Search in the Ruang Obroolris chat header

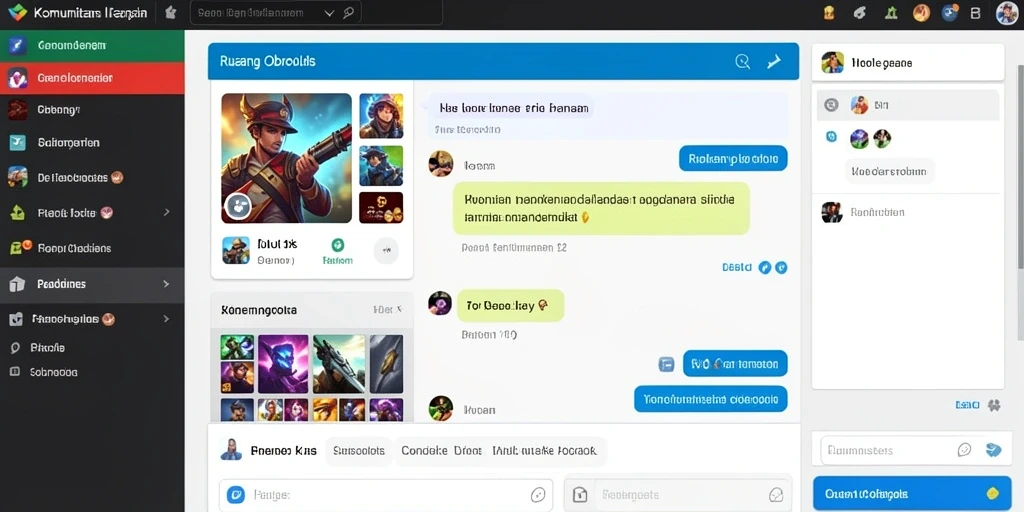pos(743,61)
